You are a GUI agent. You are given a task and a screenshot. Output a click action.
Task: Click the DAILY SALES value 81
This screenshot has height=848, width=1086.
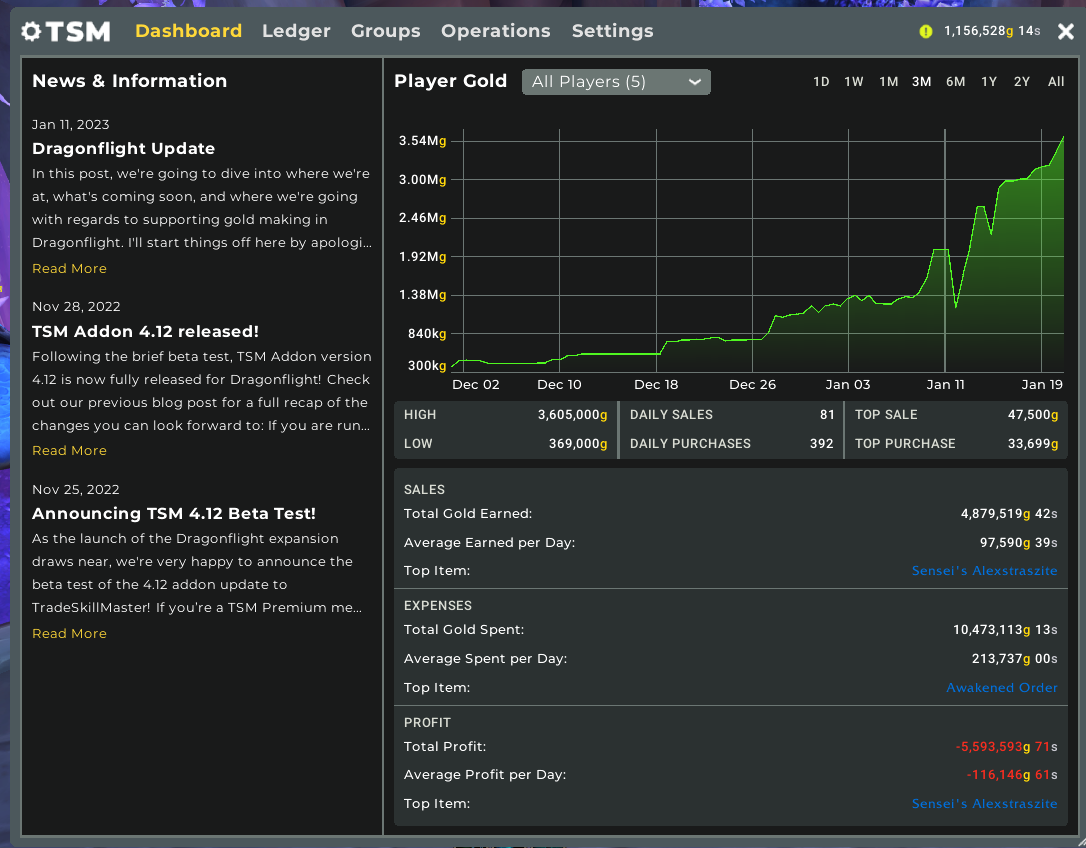pos(827,415)
